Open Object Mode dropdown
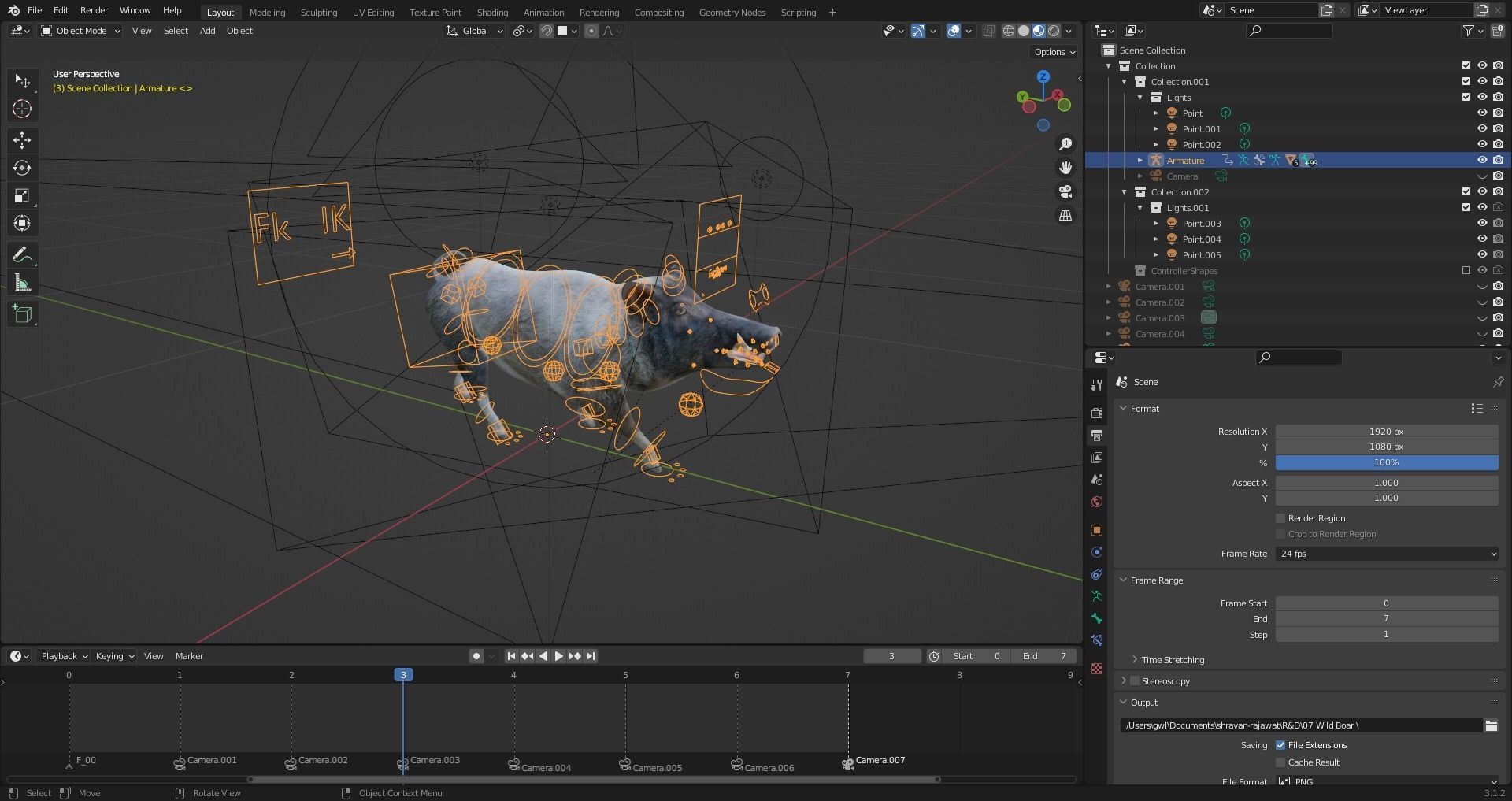Viewport: 1512px width, 801px height. pyautogui.click(x=80, y=31)
